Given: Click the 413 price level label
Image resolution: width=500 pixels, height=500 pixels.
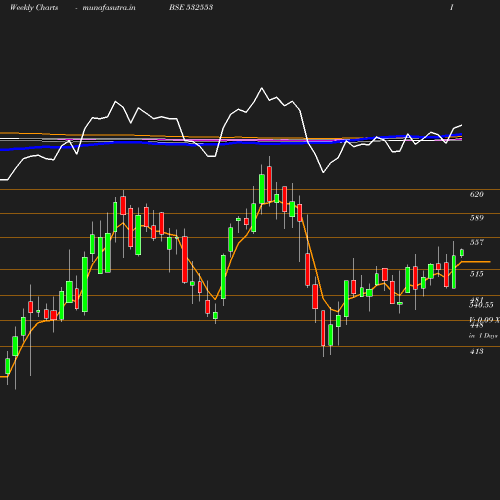Looking at the screenshot, I should [x=477, y=351].
